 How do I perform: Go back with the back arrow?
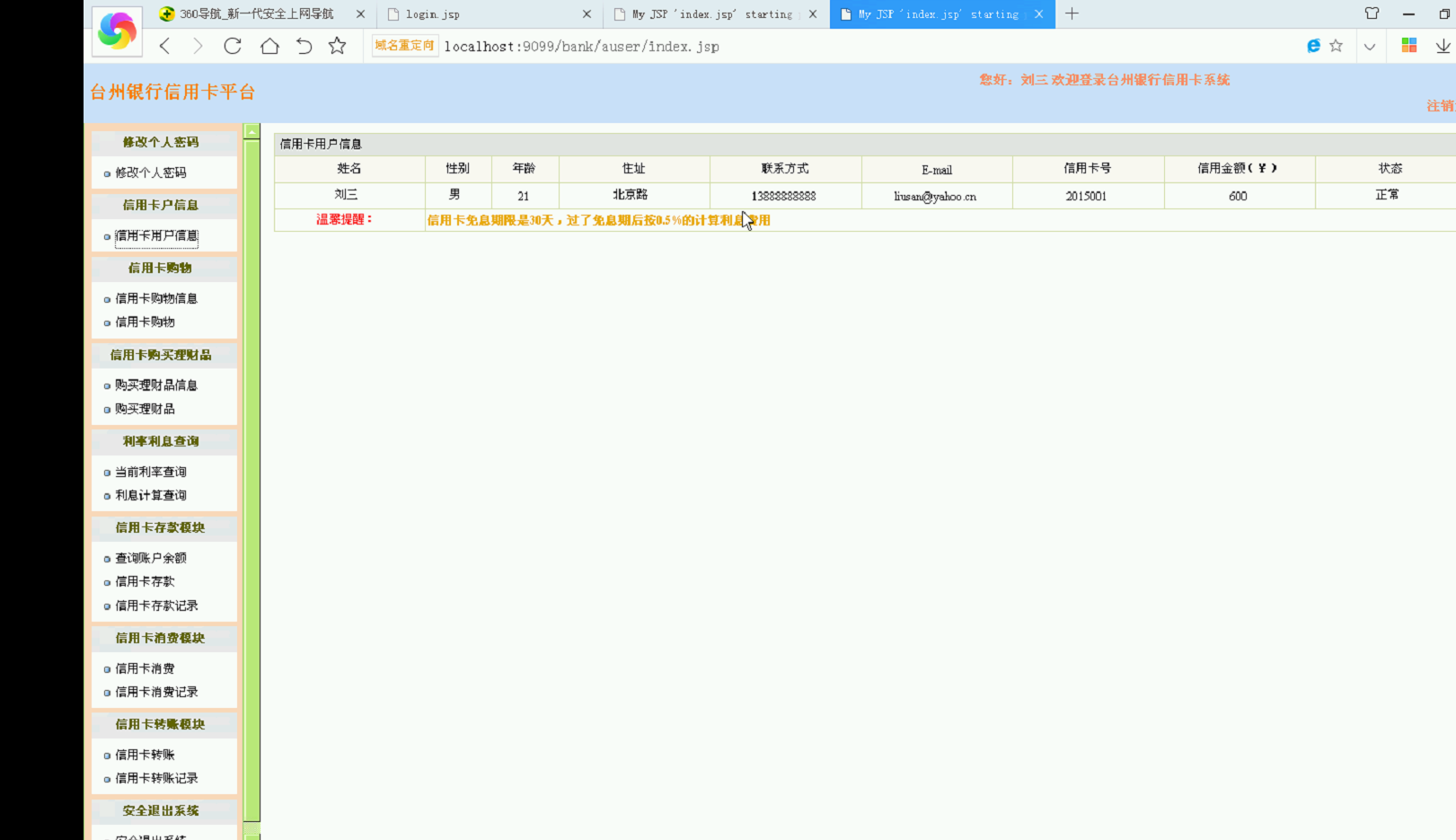point(164,46)
